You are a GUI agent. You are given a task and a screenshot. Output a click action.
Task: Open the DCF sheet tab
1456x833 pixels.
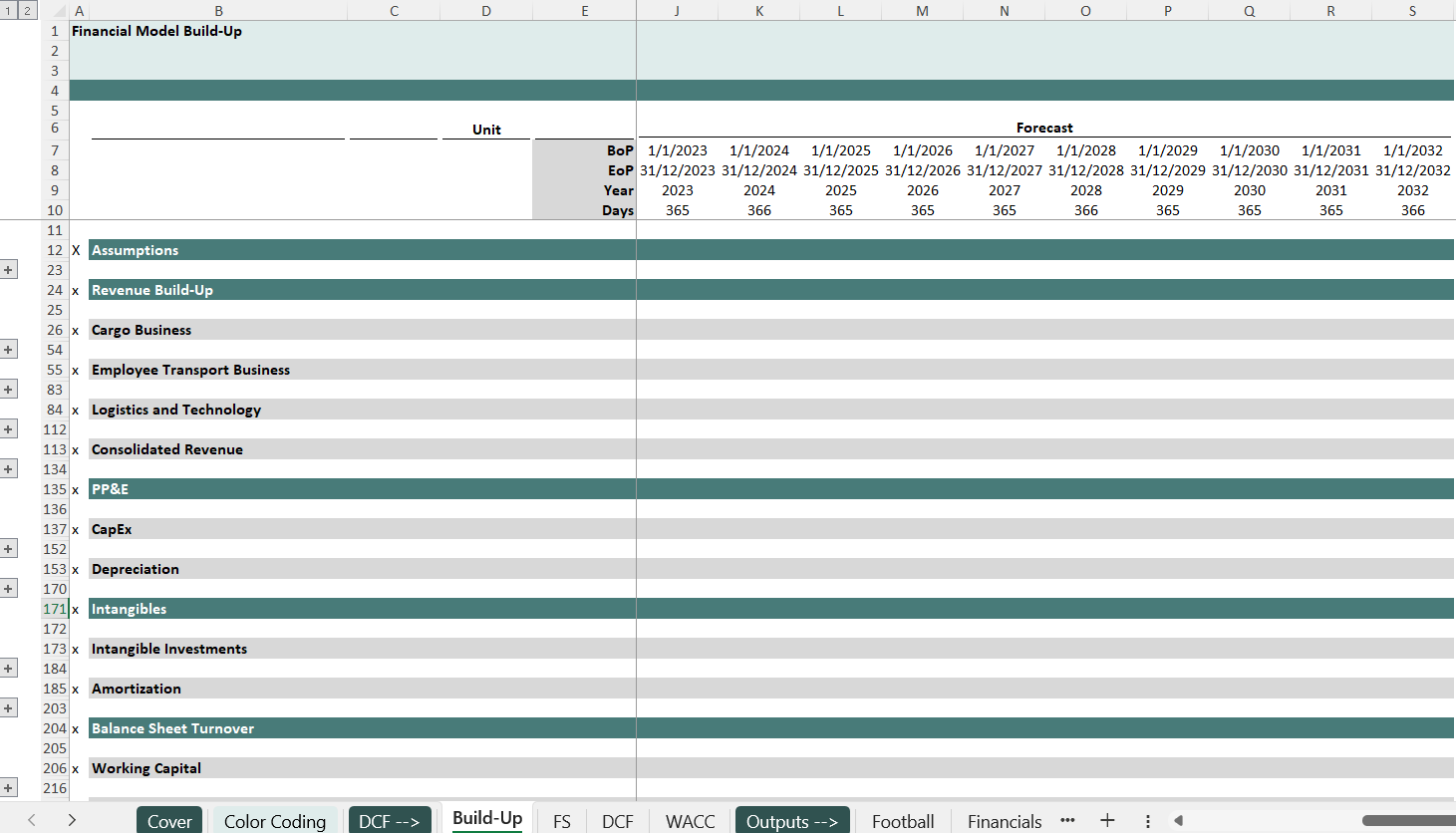pos(618,821)
